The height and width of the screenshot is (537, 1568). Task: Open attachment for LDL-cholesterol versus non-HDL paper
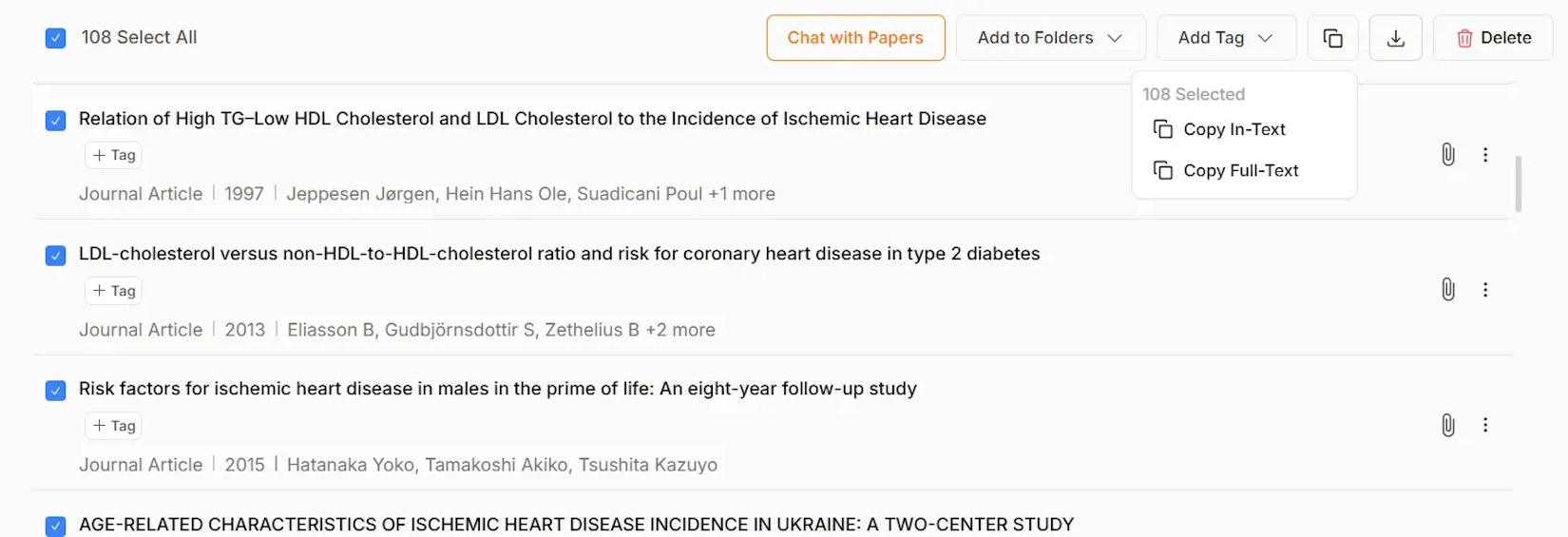[x=1447, y=289]
